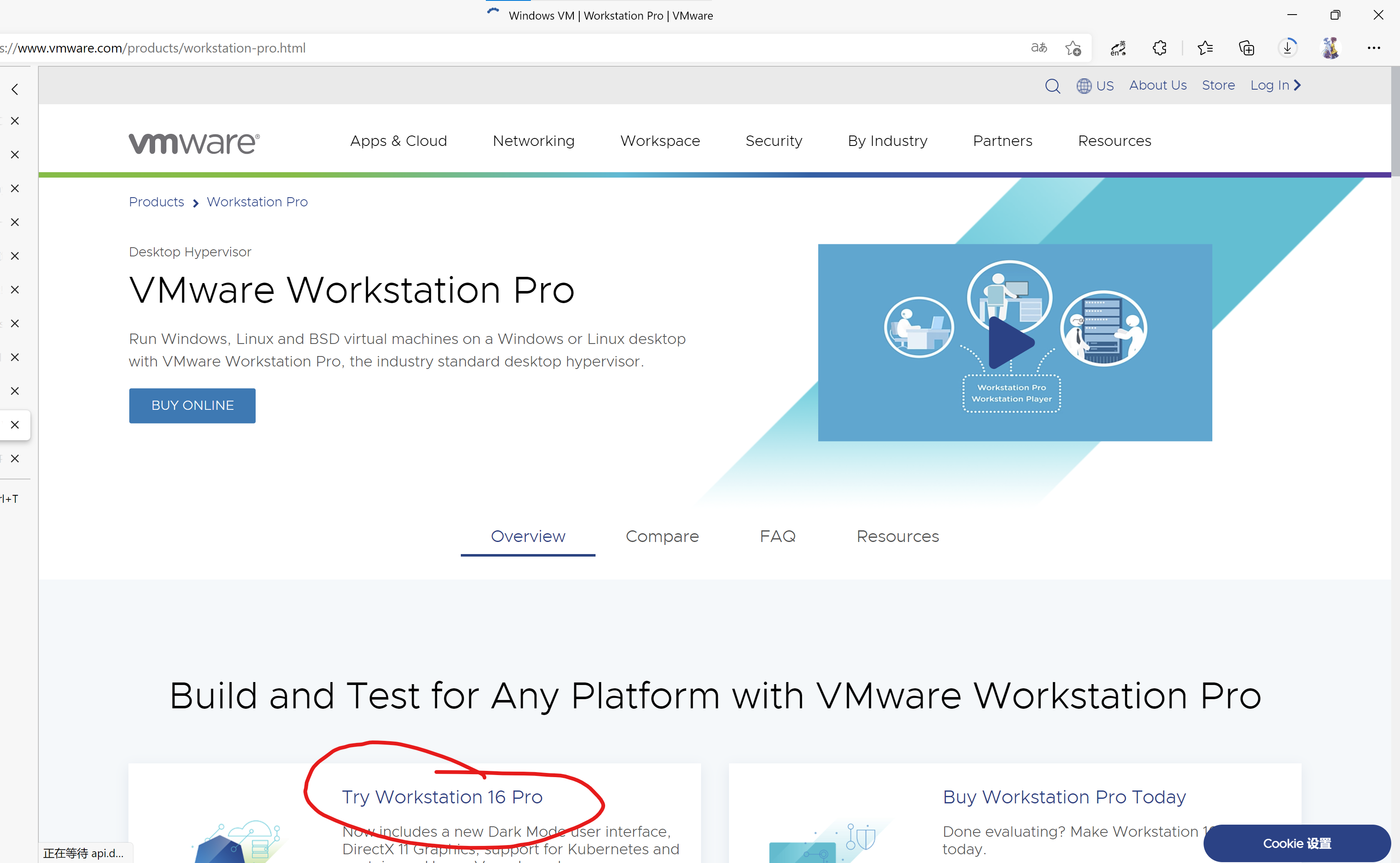The image size is (1400, 863).
Task: Close the active highlighted vertical tab
Action: [15, 425]
